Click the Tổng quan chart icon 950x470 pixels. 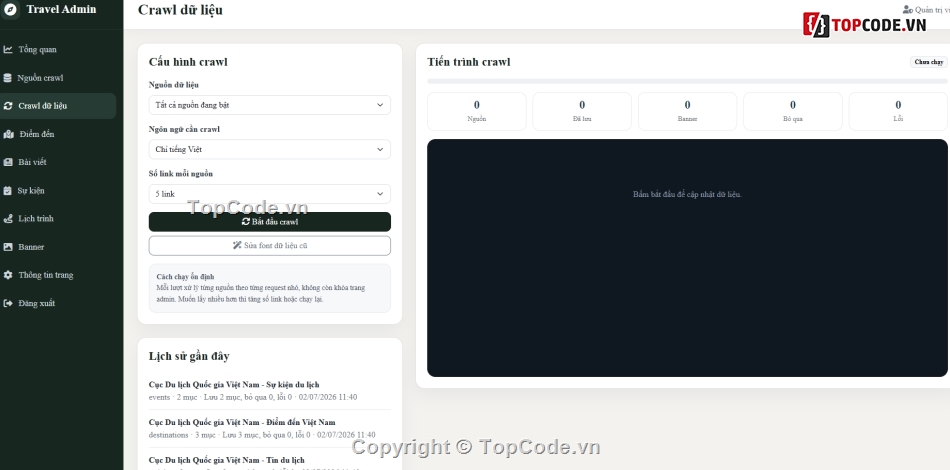(8, 50)
